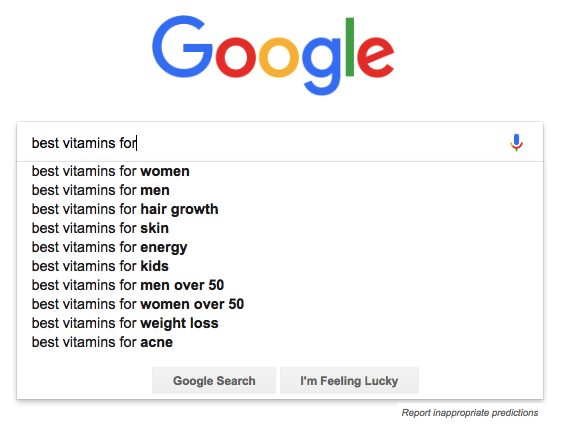Select 'best vitamins for men over 50'
The height and width of the screenshot is (428, 562).
[x=280, y=285]
